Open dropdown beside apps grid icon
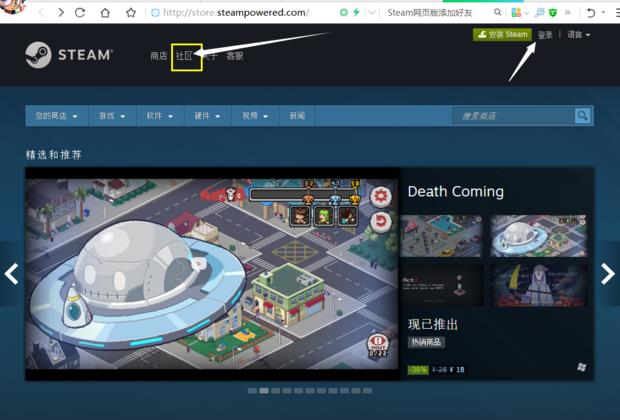 tap(527, 13)
